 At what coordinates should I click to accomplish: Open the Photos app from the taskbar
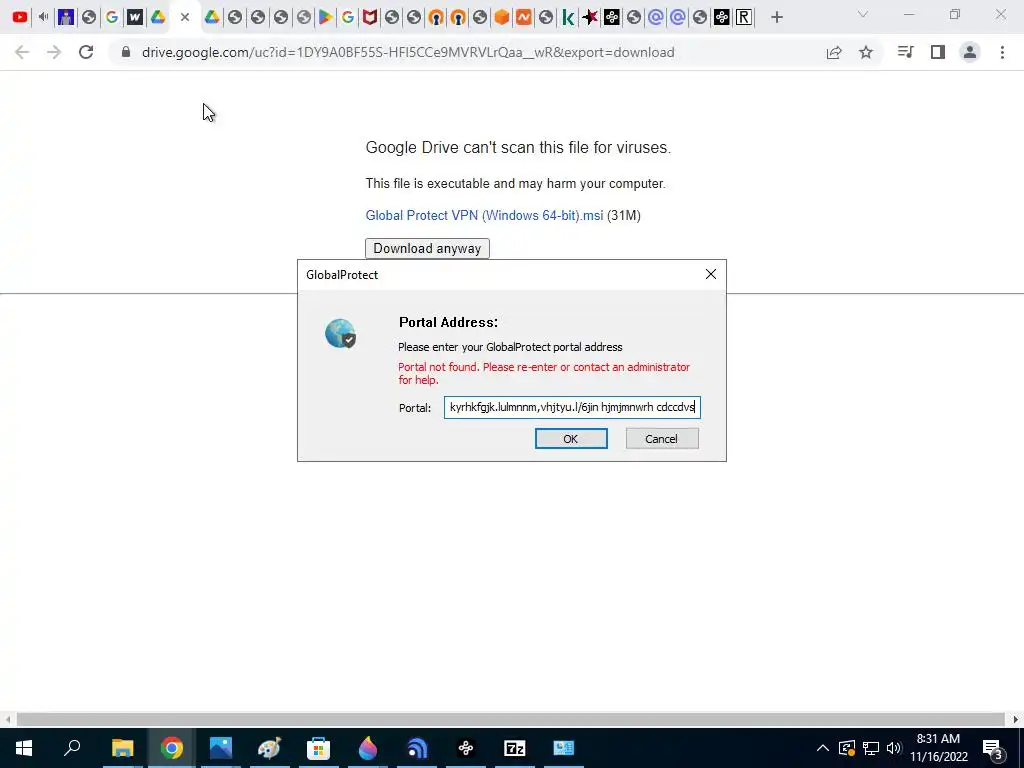[221, 748]
